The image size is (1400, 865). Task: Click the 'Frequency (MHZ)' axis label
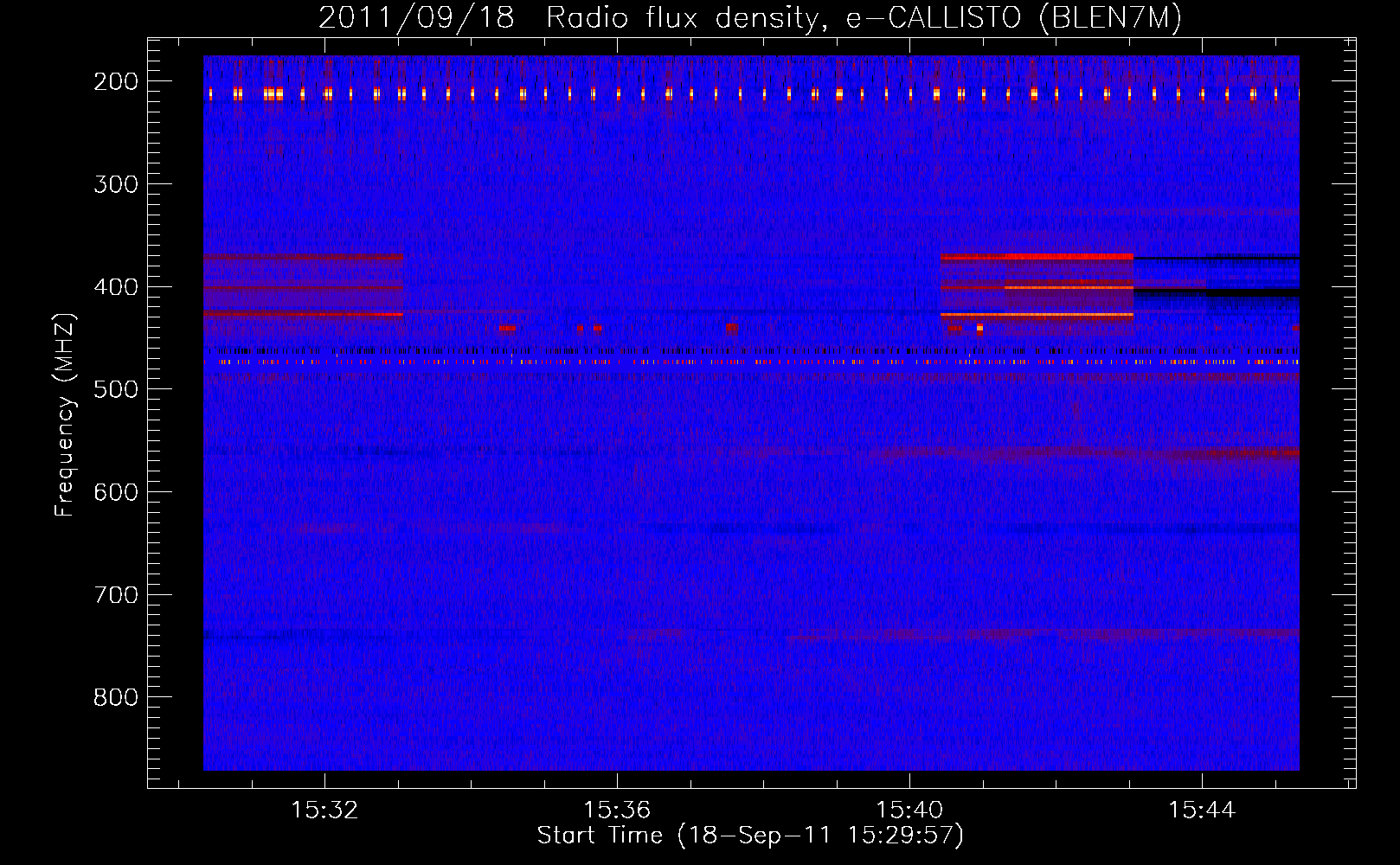65,414
